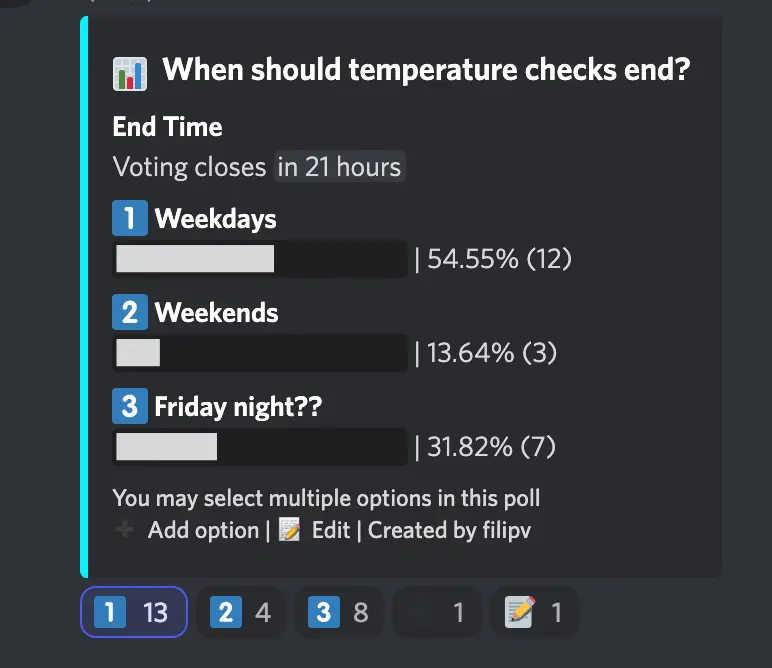Click the "in 21 hours" timestamp

tap(339, 167)
